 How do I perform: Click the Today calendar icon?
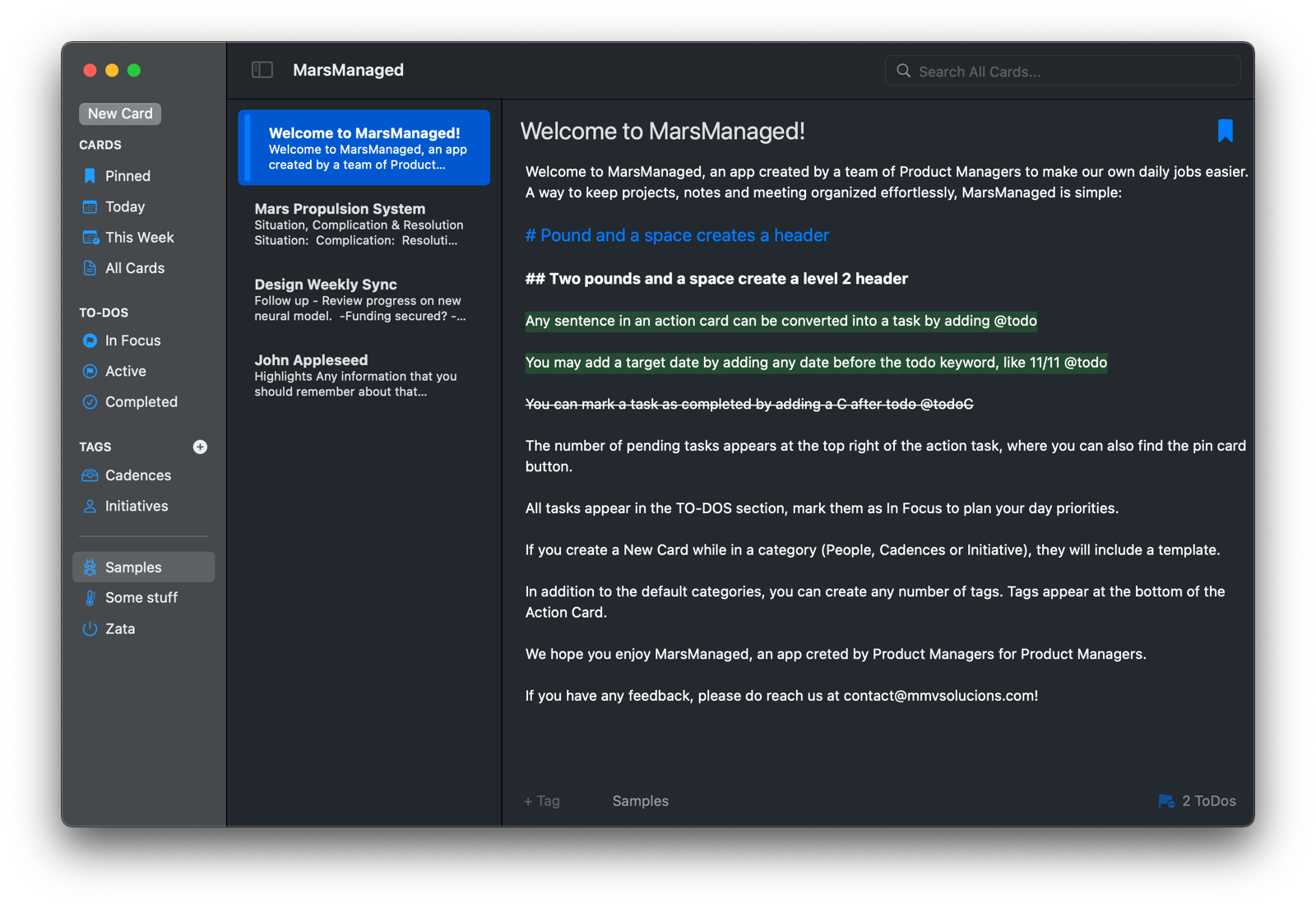click(90, 206)
